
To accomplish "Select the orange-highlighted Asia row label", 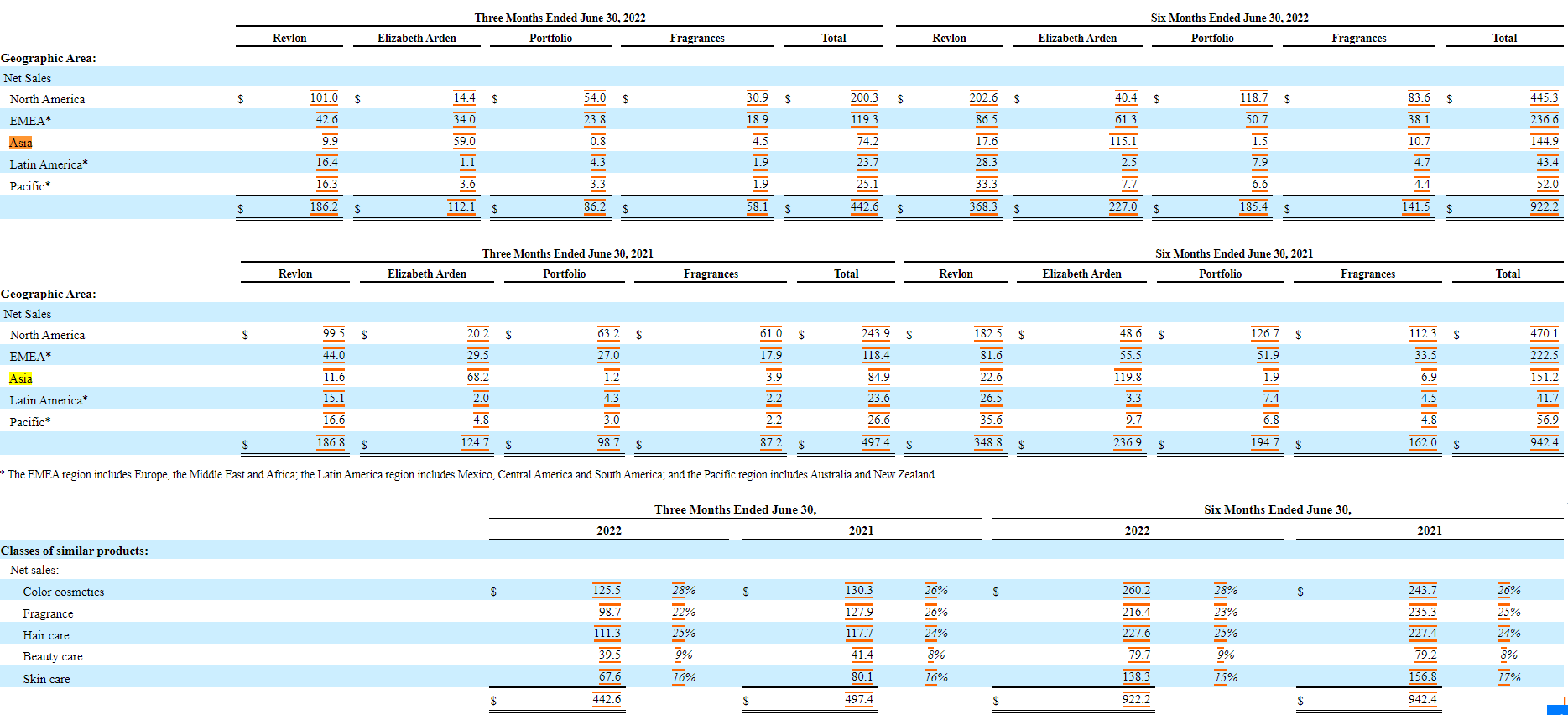I will point(21,143).
